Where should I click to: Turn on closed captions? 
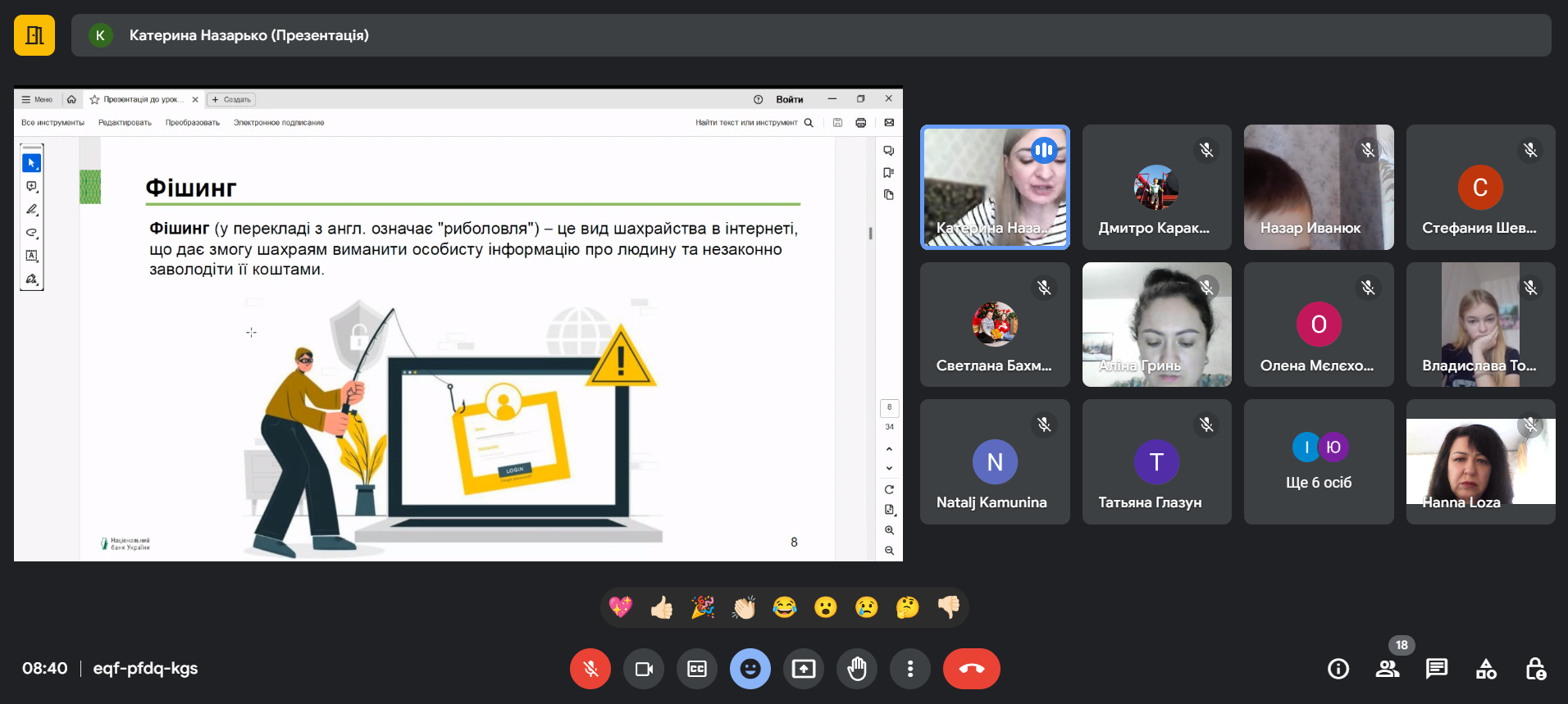pos(697,669)
